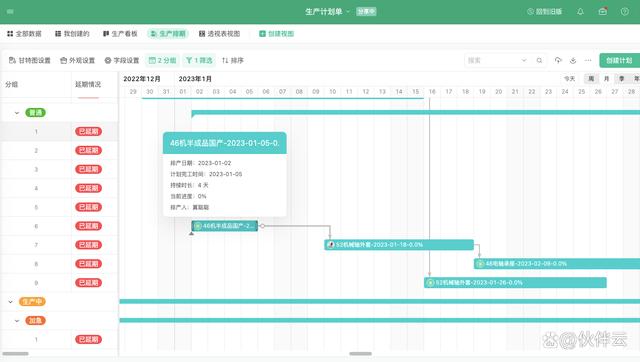Select the 46电轴承章-2023-02-09 task bar

pyautogui.click(x=557, y=264)
